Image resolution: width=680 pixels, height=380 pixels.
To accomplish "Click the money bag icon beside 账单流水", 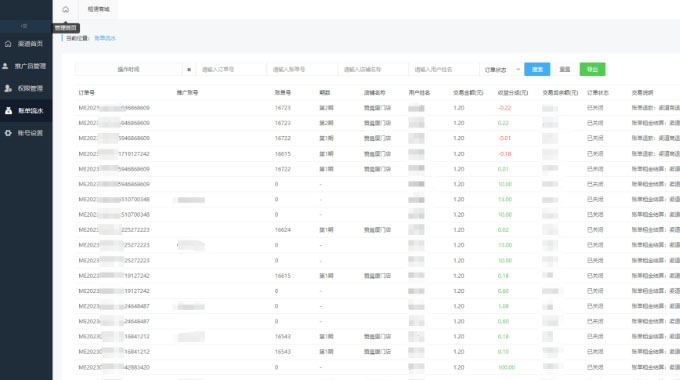I will pos(8,111).
